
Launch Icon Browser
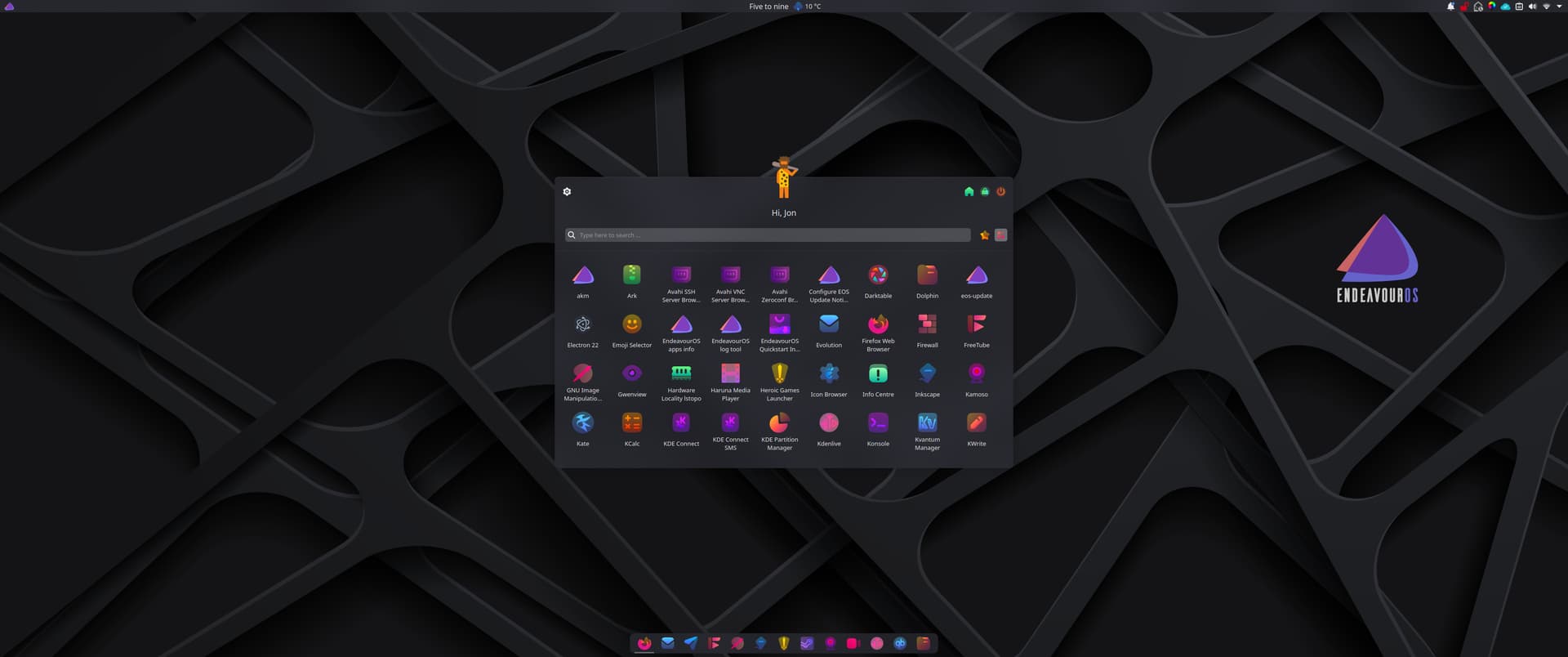click(829, 382)
